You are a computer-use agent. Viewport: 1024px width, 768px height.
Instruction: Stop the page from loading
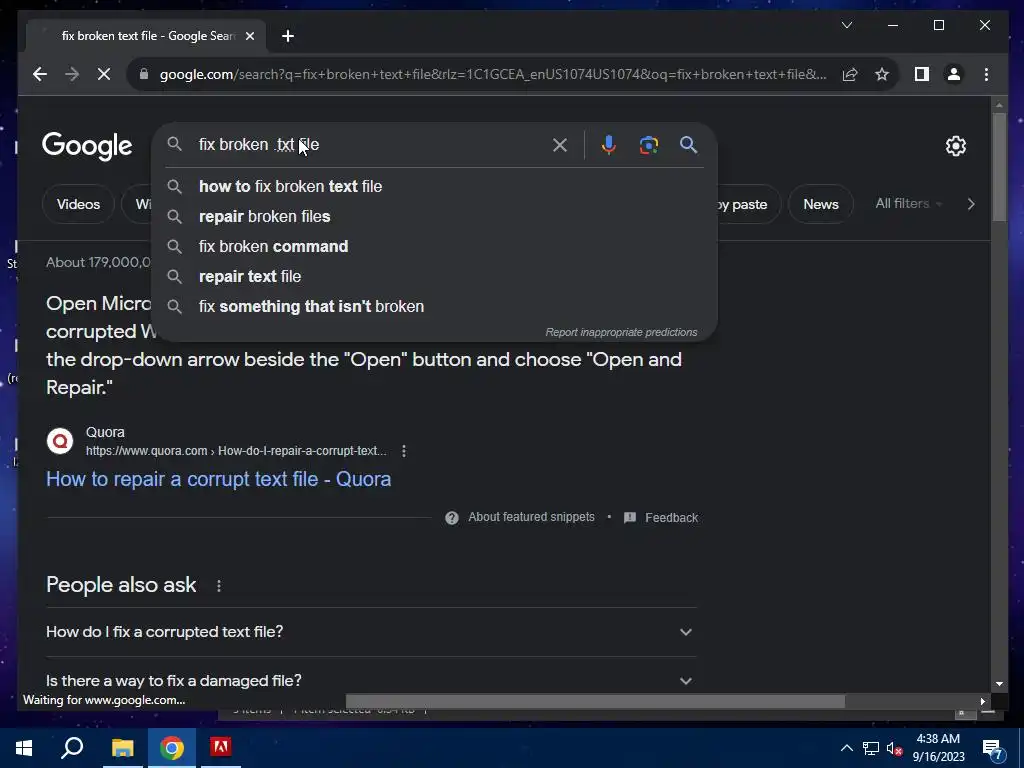click(104, 74)
